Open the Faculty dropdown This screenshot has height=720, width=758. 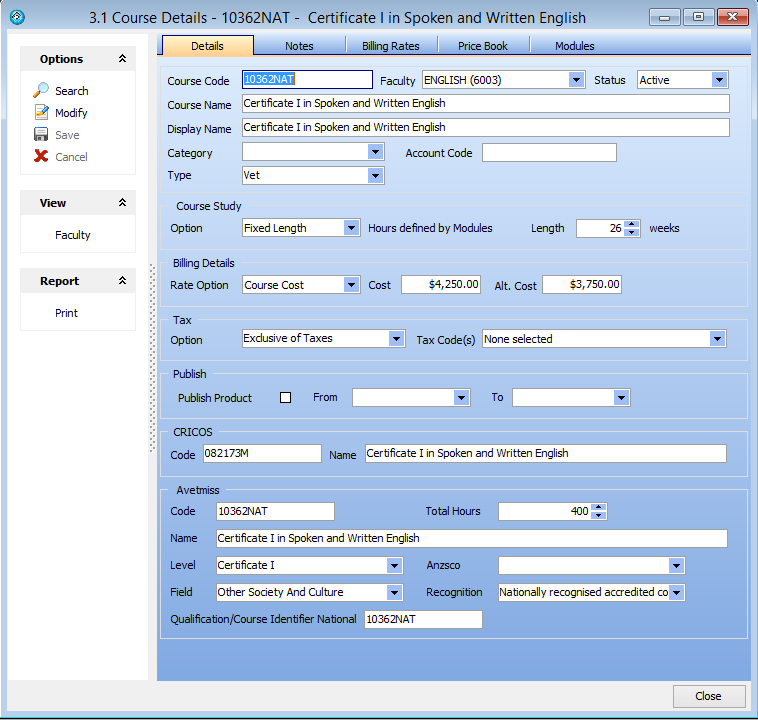tap(576, 80)
